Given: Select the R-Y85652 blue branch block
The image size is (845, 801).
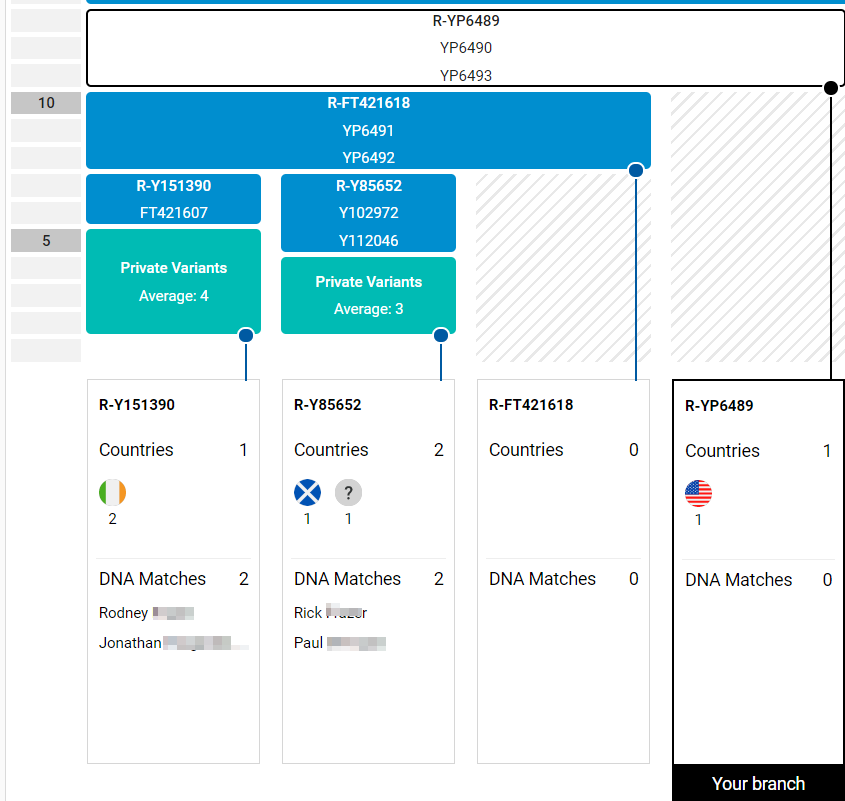Looking at the screenshot, I should tap(368, 212).
